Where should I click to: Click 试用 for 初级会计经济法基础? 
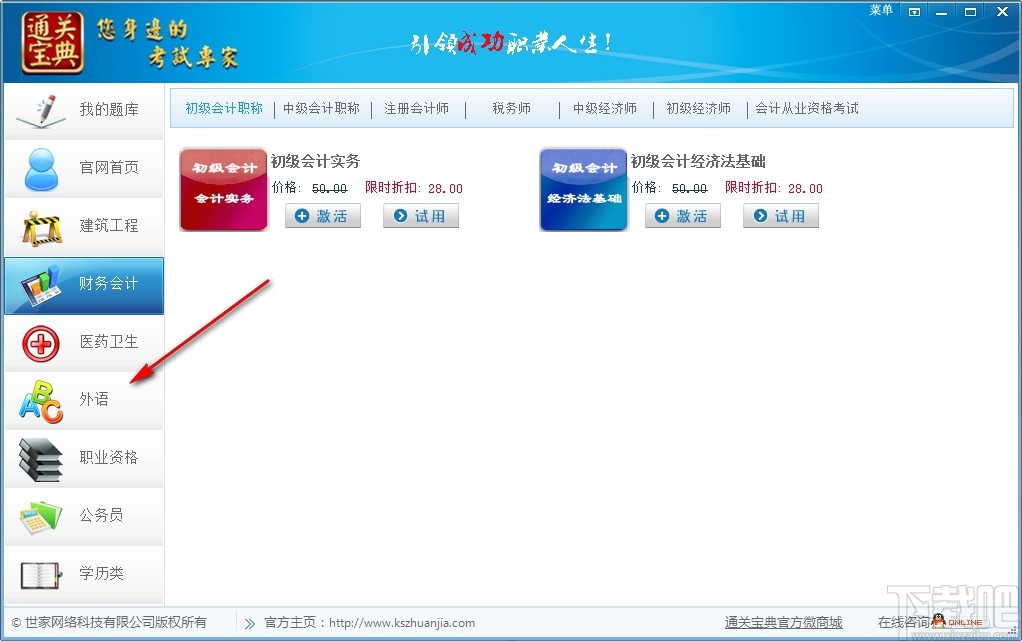point(781,214)
